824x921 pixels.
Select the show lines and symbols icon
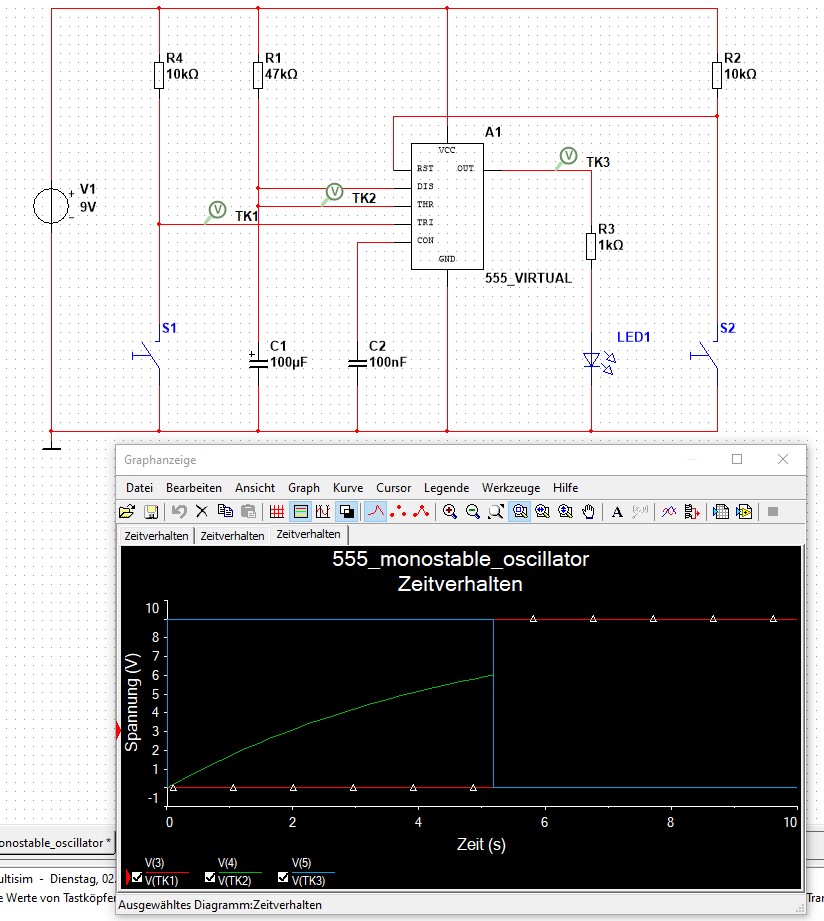tap(421, 512)
